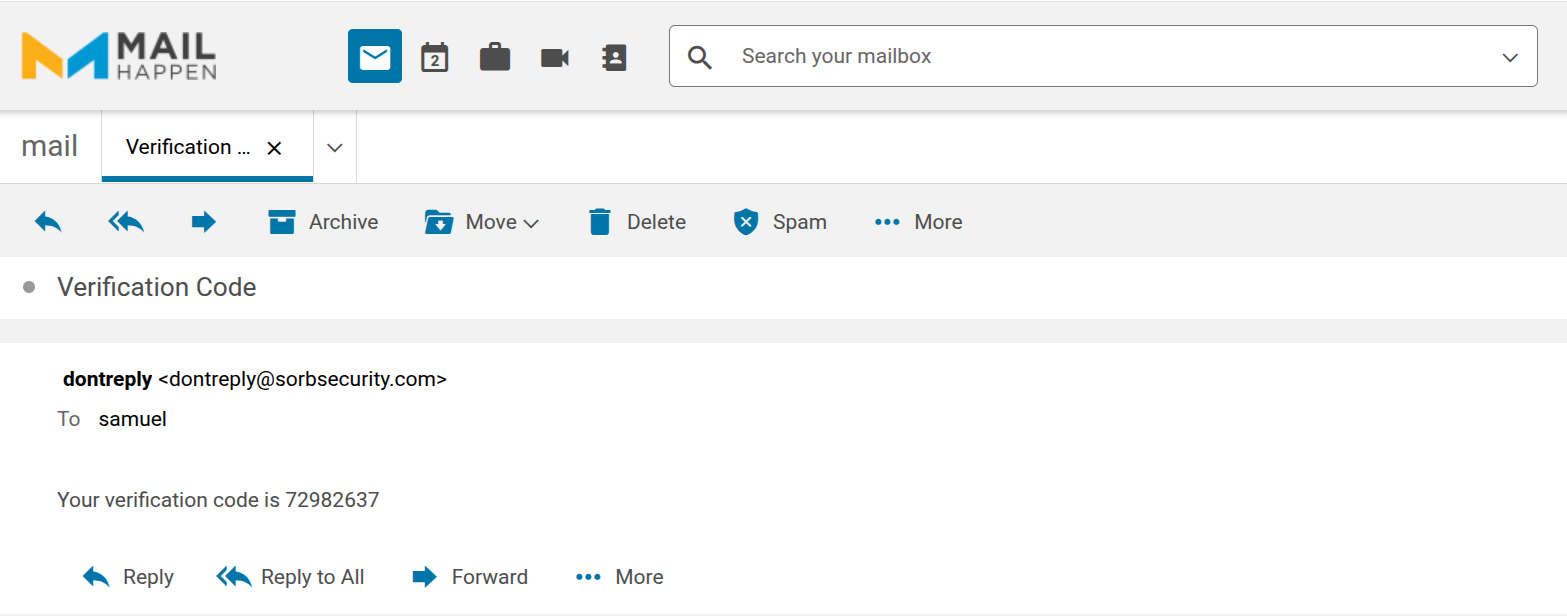Toggle the unread dot beside Verification Code
The image size is (1567, 616).
click(x=29, y=288)
